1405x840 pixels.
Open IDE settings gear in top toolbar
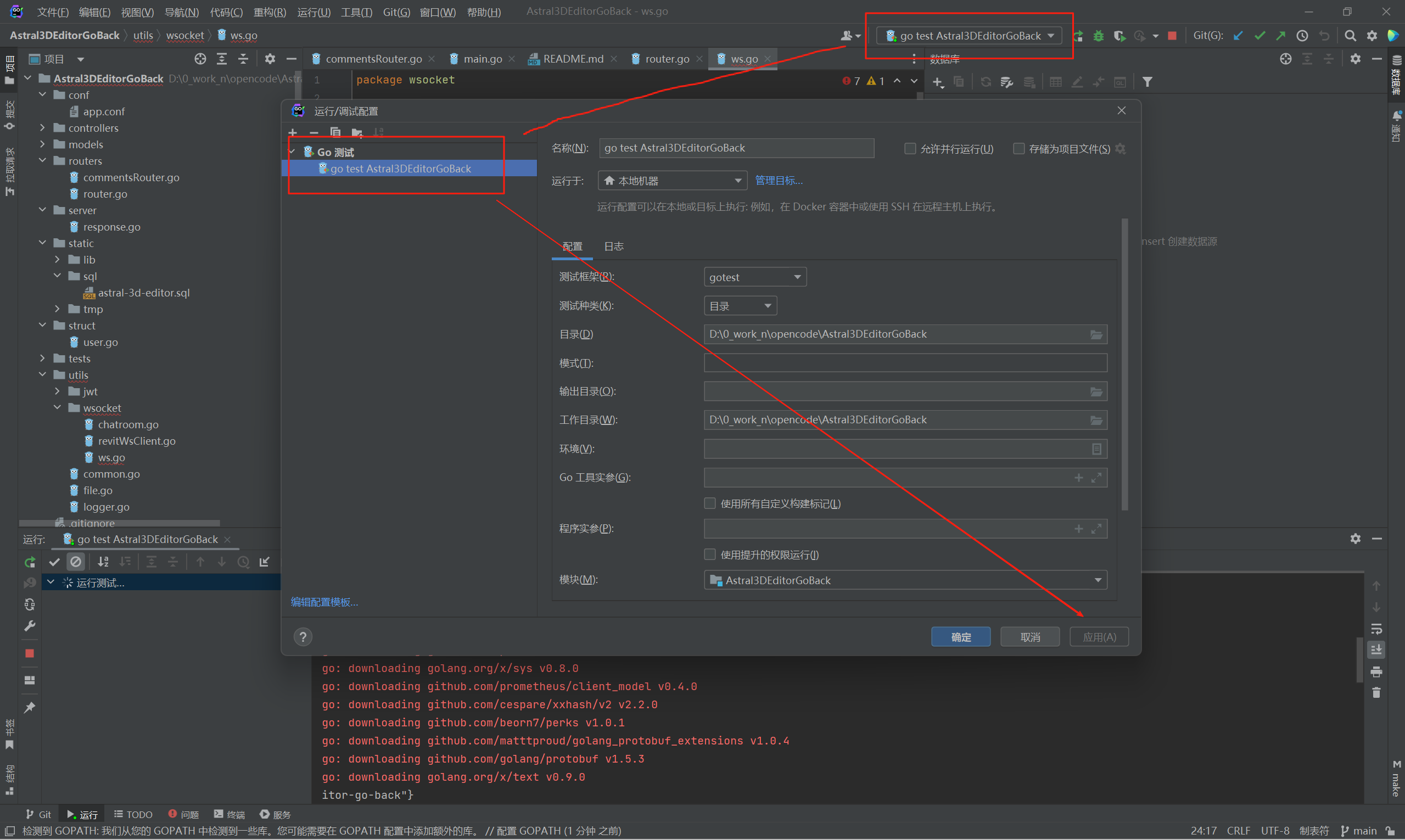click(1372, 36)
